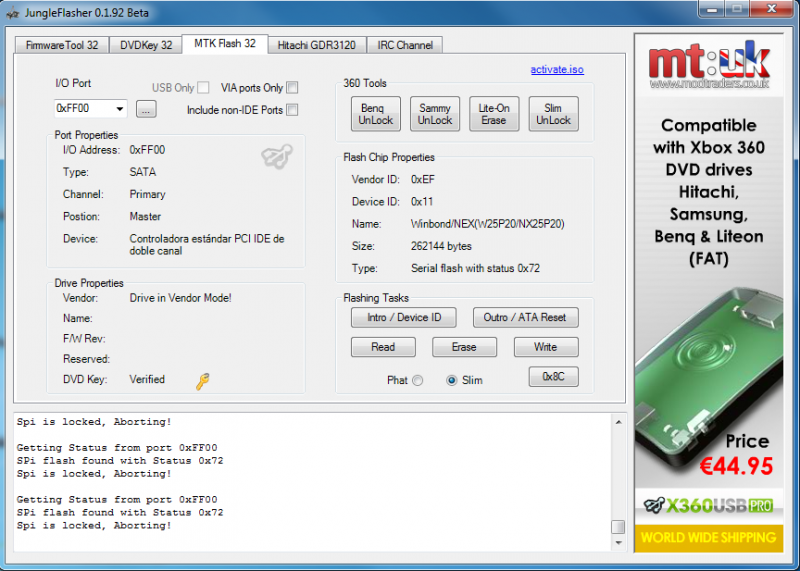Click the log scrollbar thumb

pos(618,526)
